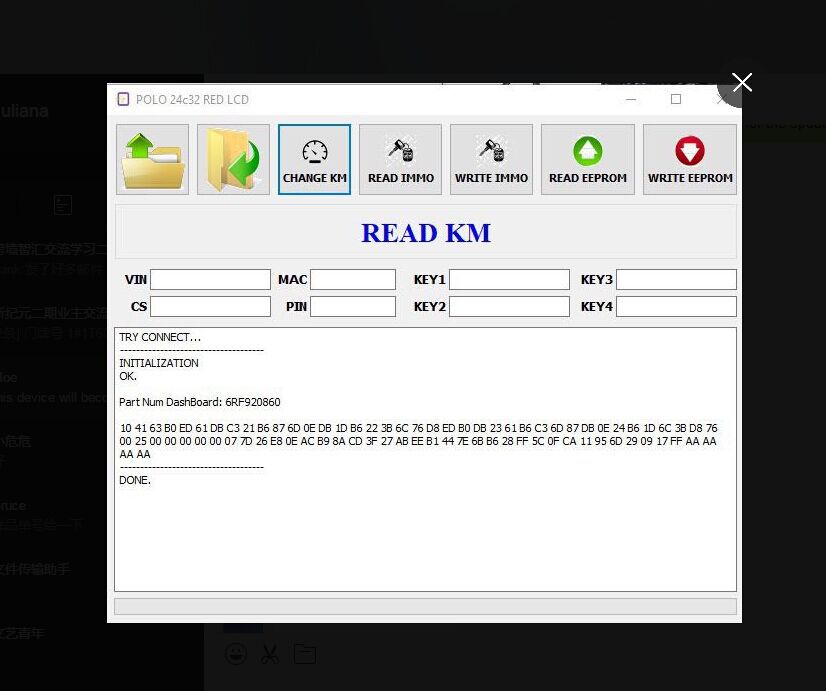This screenshot has width=826, height=691.
Task: Click the PIN entry field
Action: pos(352,307)
